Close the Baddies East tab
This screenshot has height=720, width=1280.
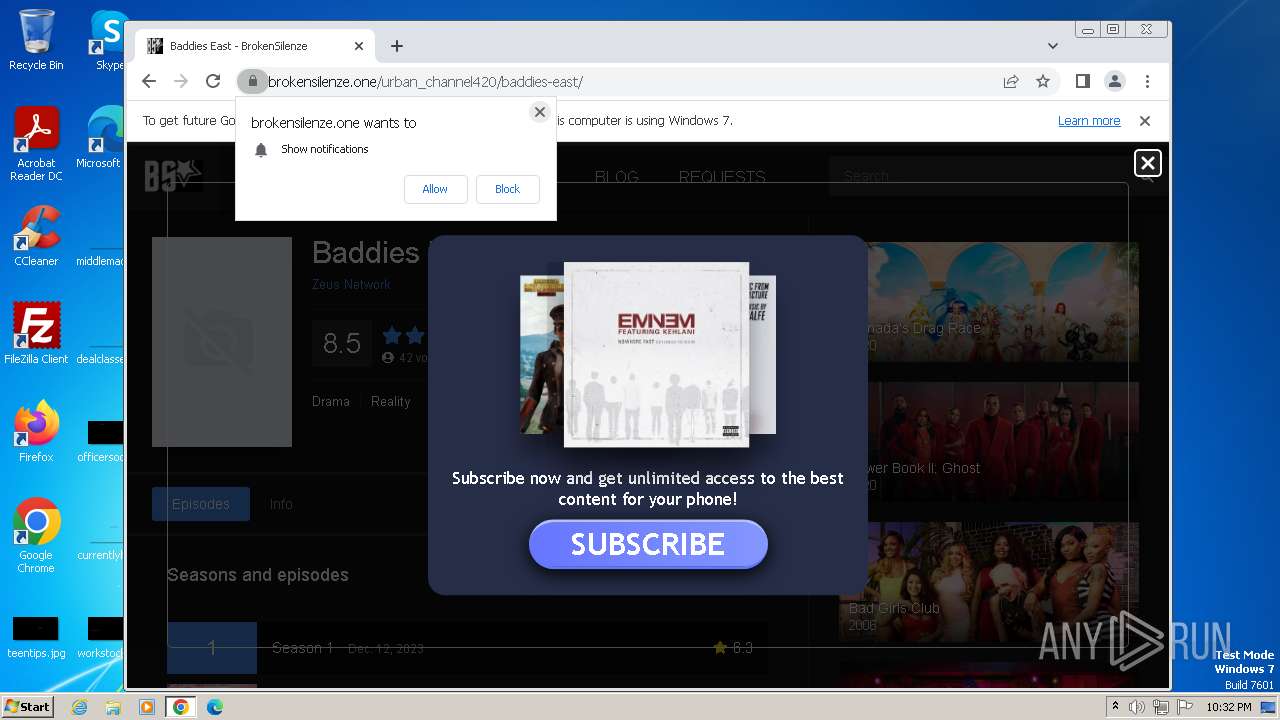359,46
